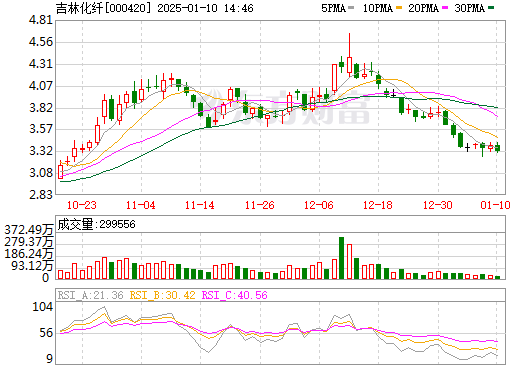Select the 01-10 date label
520x365 pixels.
point(495,205)
